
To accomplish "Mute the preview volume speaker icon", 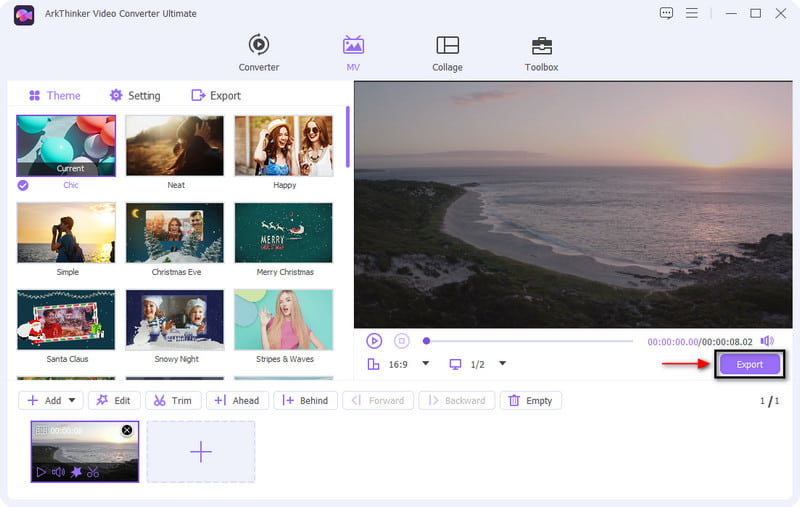I will [767, 341].
